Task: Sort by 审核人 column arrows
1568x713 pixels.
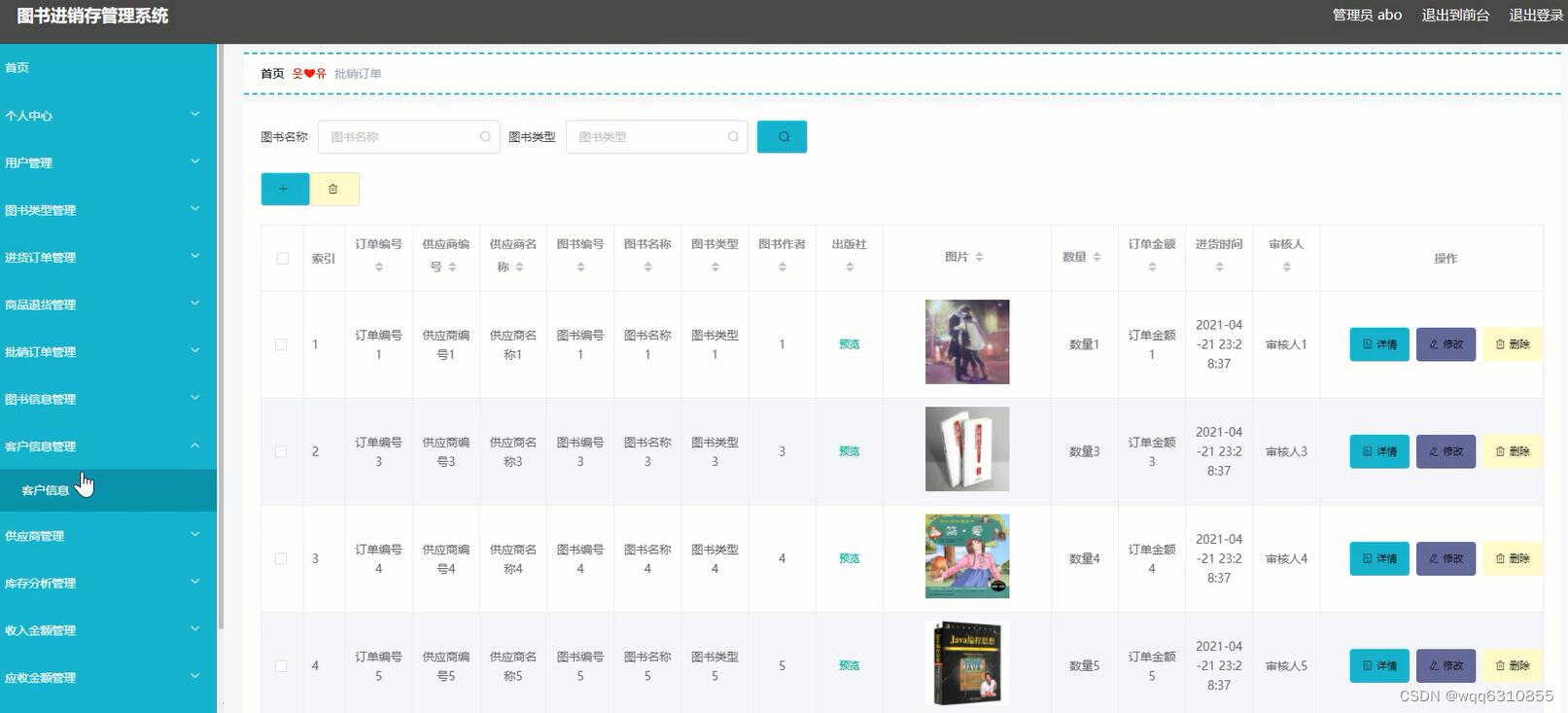Action: (x=1286, y=267)
